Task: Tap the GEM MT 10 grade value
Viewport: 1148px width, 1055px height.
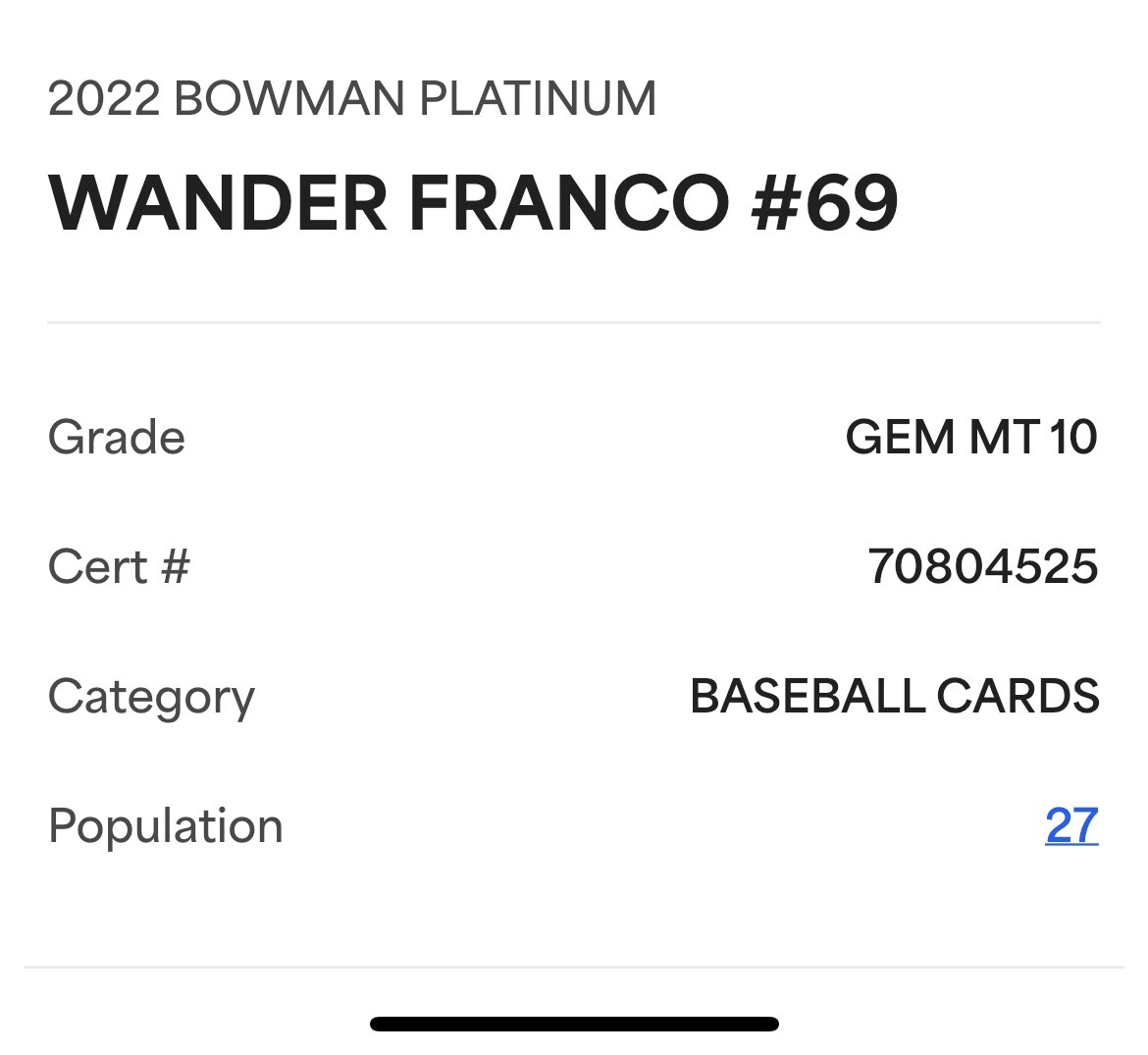Action: (971, 437)
